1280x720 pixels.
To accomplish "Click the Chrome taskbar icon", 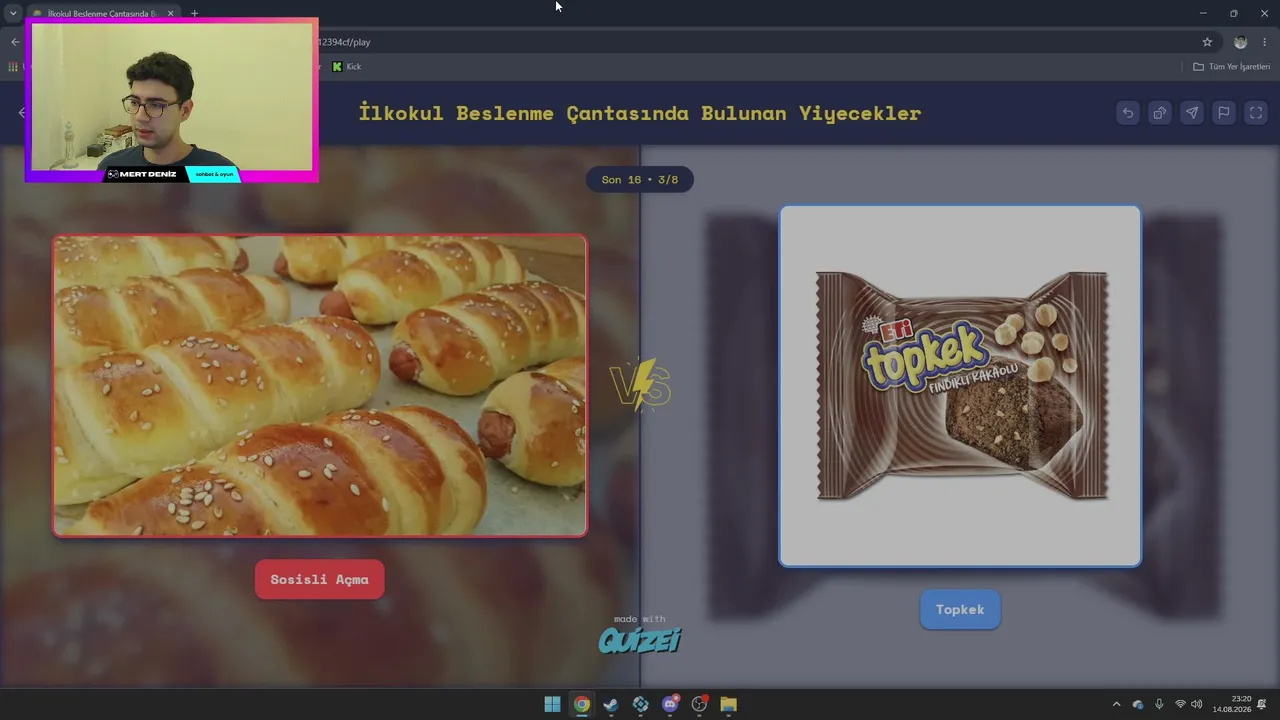I will click(581, 704).
